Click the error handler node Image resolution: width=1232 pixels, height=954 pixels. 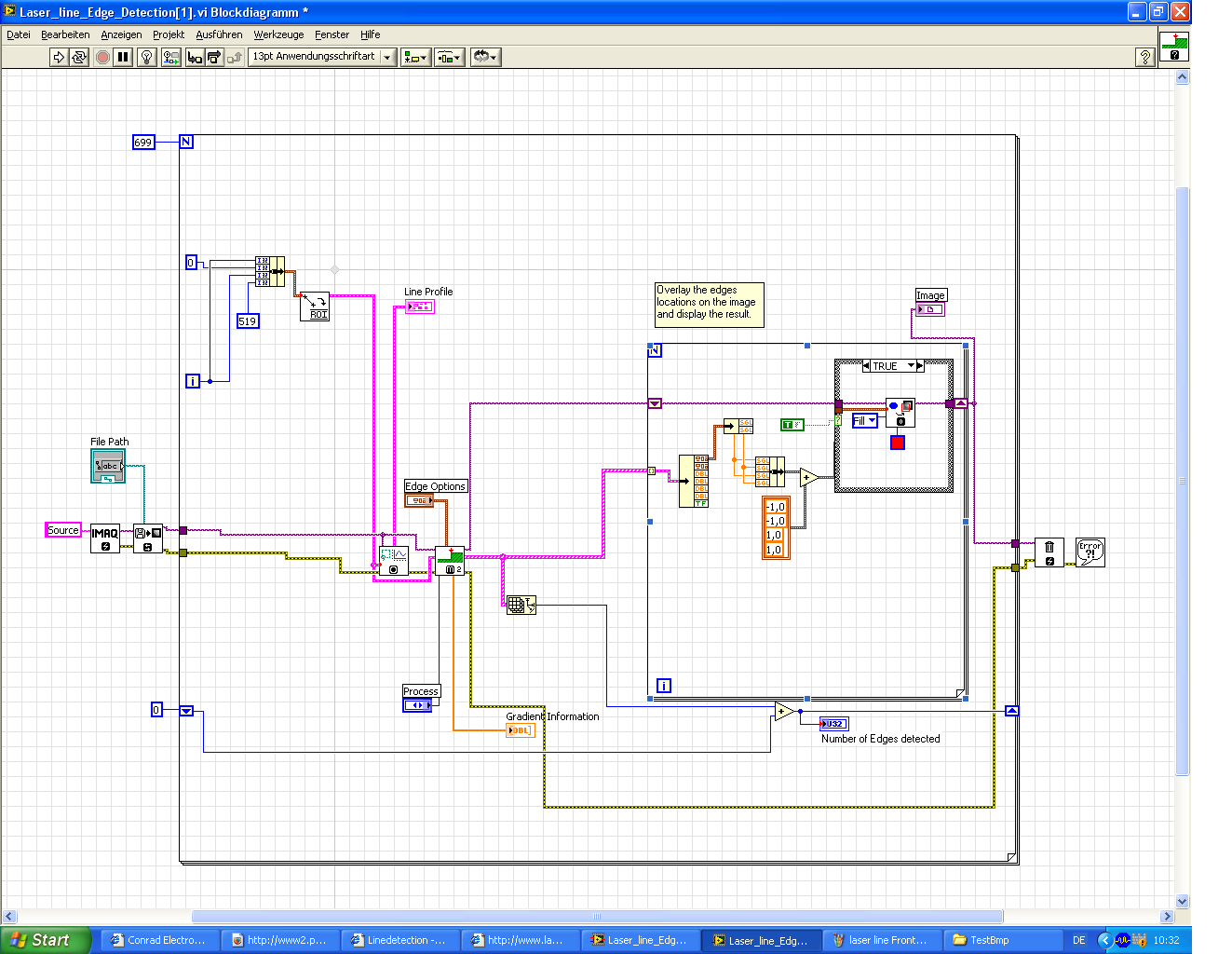click(x=1090, y=552)
